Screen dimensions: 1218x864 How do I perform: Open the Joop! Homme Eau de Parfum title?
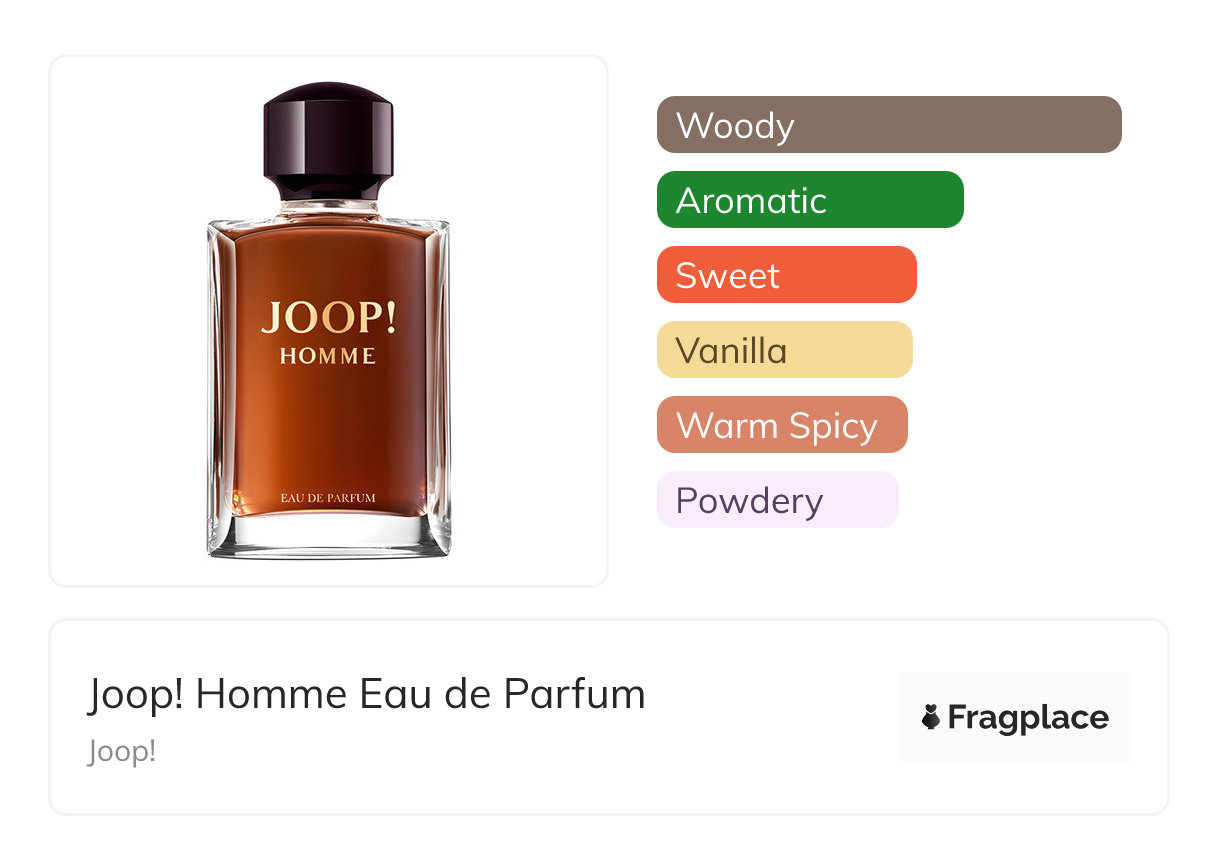coord(366,694)
